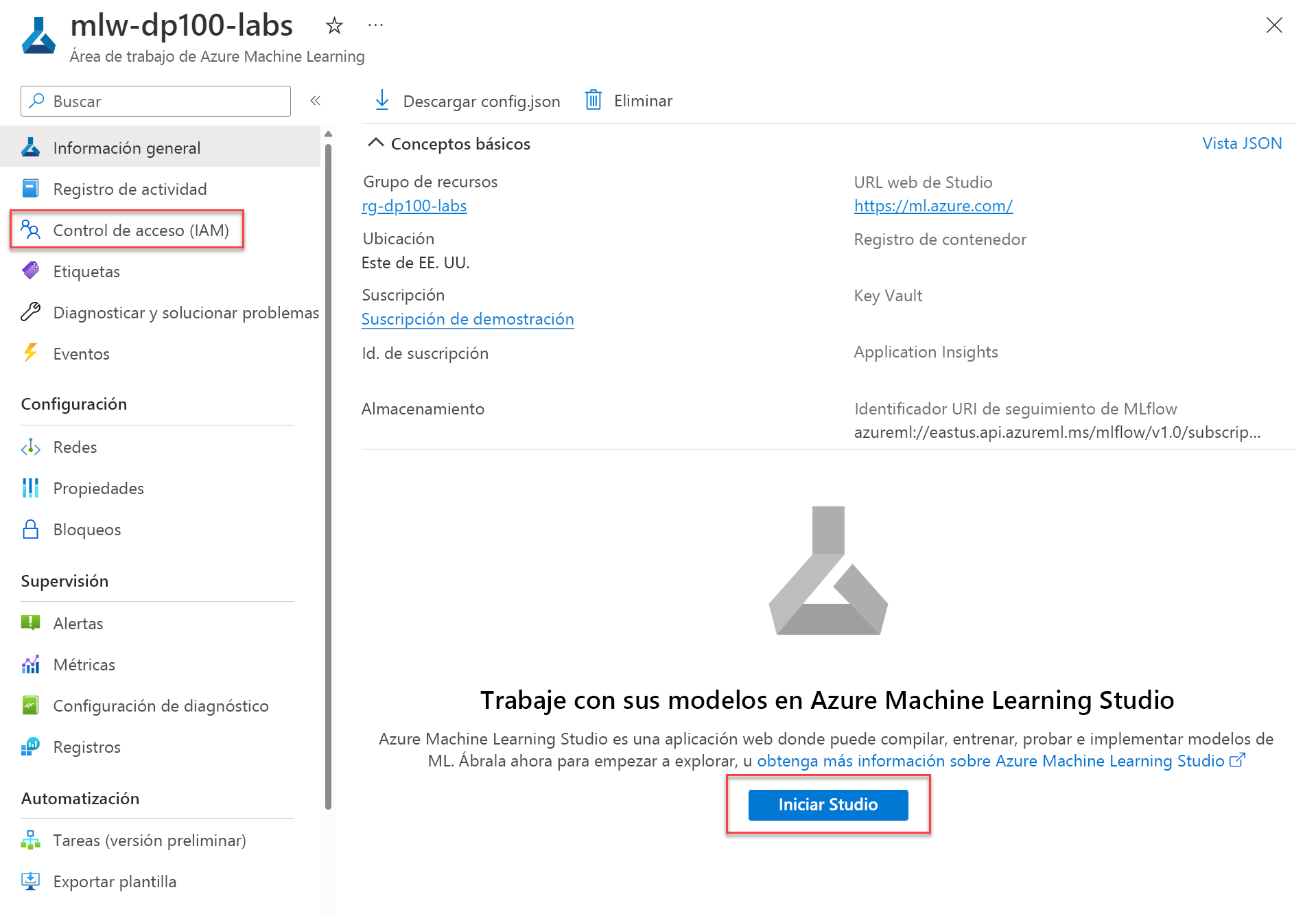Click the Registro de contenedor label
Image resolution: width=1316 pixels, height=914 pixels.
[940, 239]
